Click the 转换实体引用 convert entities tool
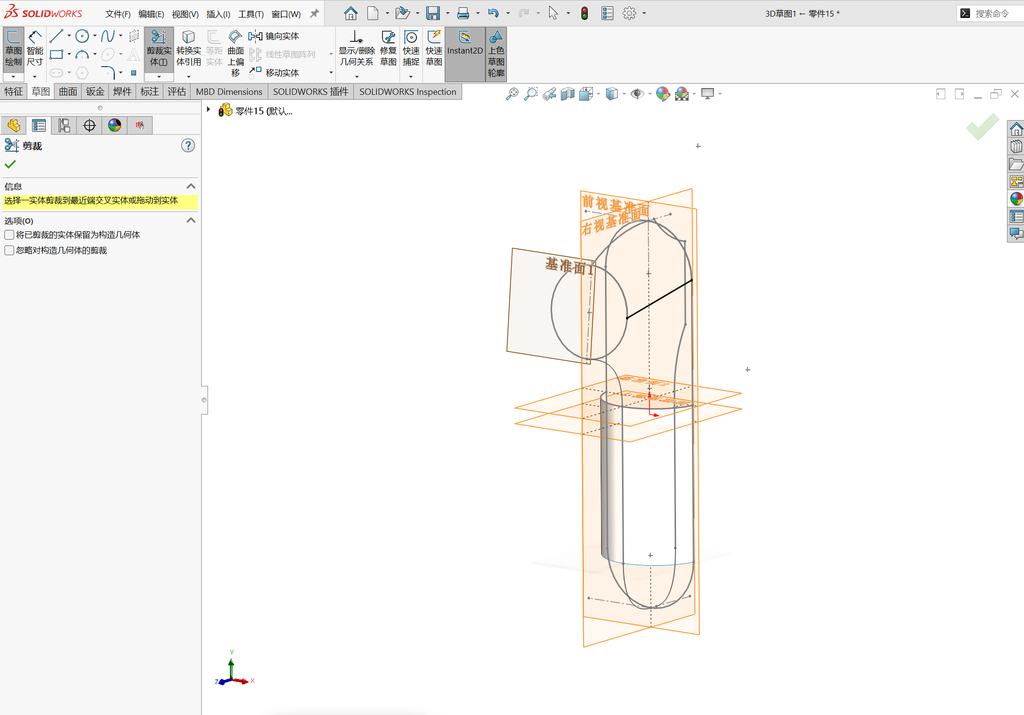 pos(188,48)
